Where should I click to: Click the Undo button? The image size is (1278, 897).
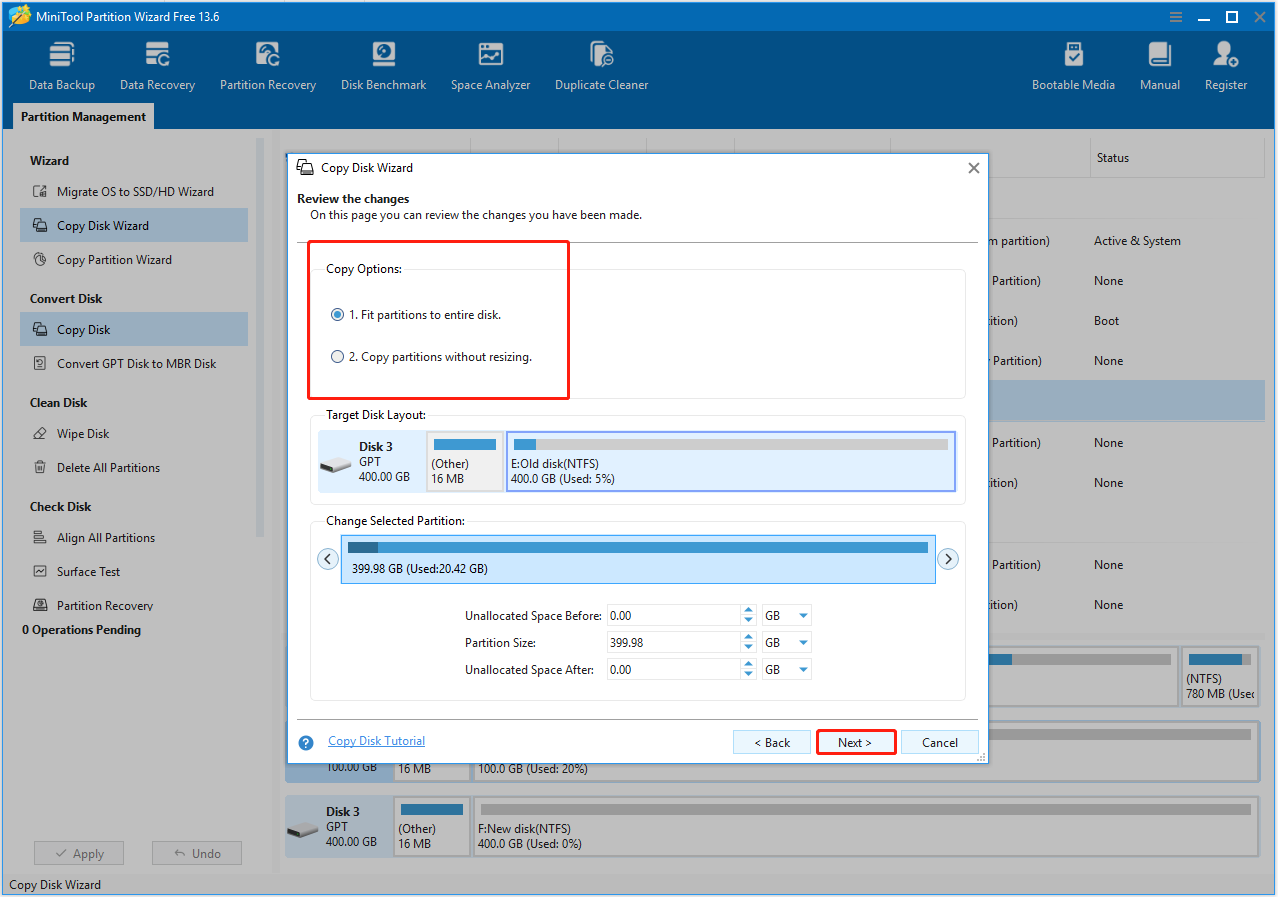pos(197,854)
